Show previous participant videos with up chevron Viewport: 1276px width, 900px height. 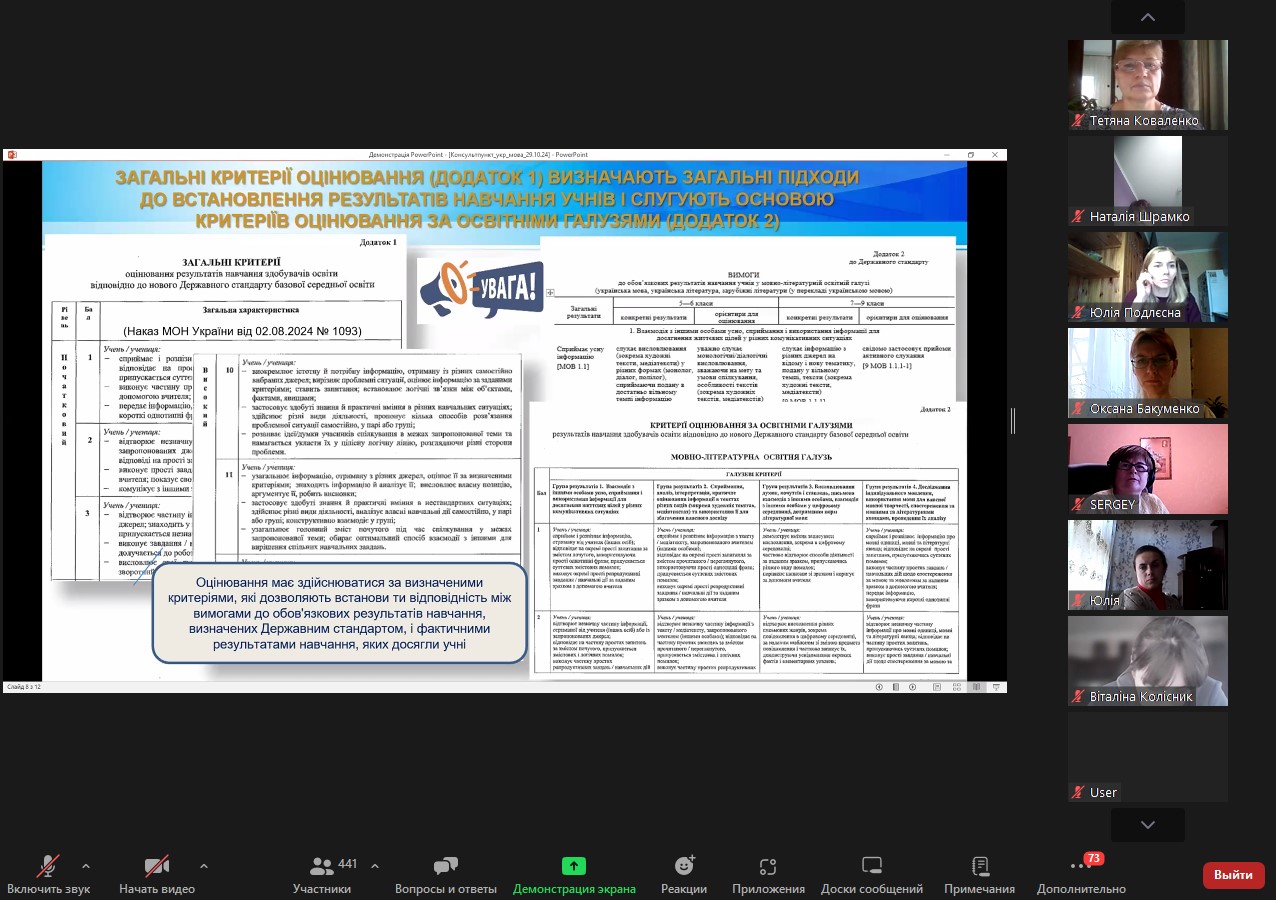click(x=1148, y=17)
